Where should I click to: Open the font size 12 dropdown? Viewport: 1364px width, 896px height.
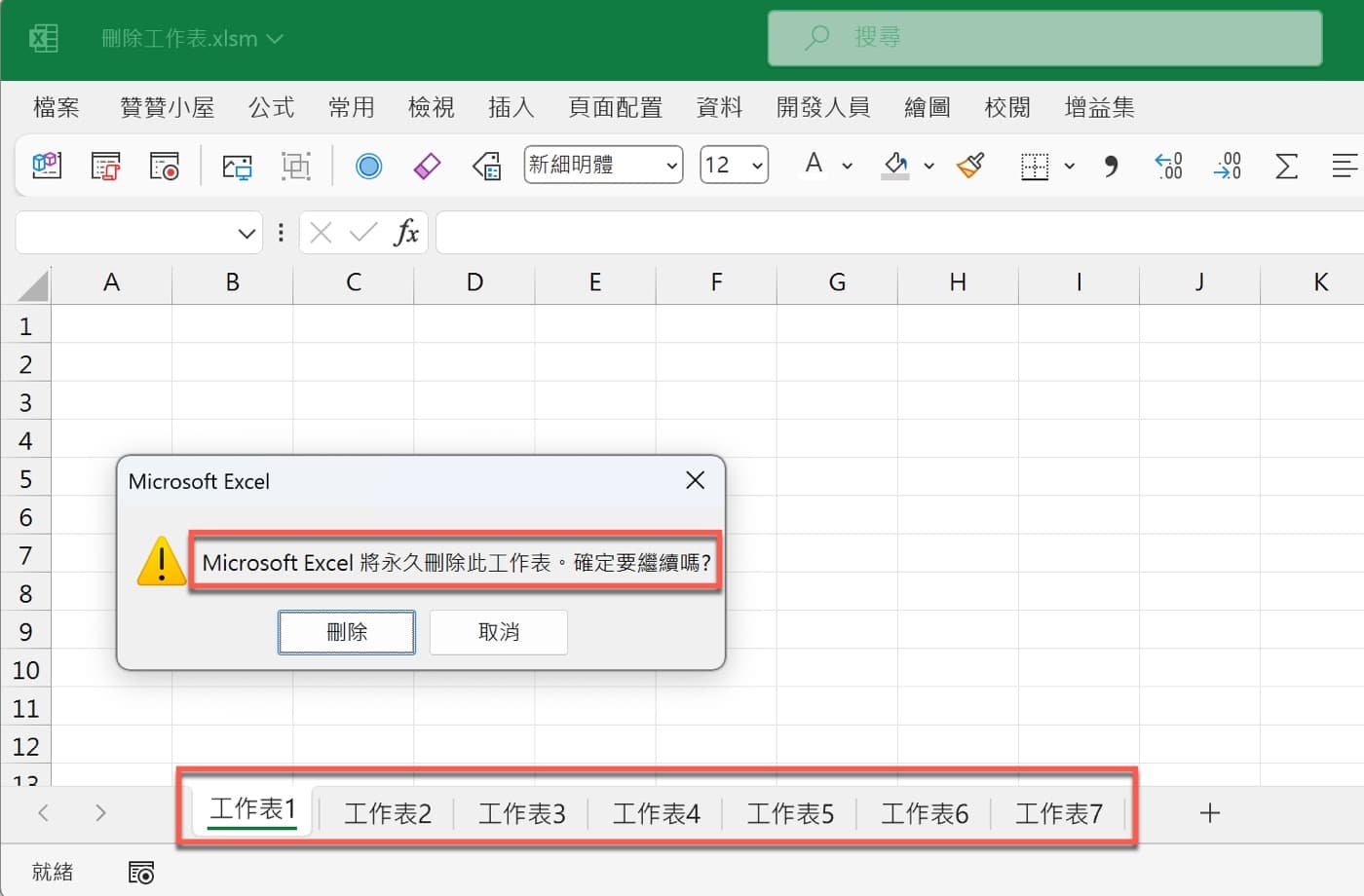(x=757, y=166)
